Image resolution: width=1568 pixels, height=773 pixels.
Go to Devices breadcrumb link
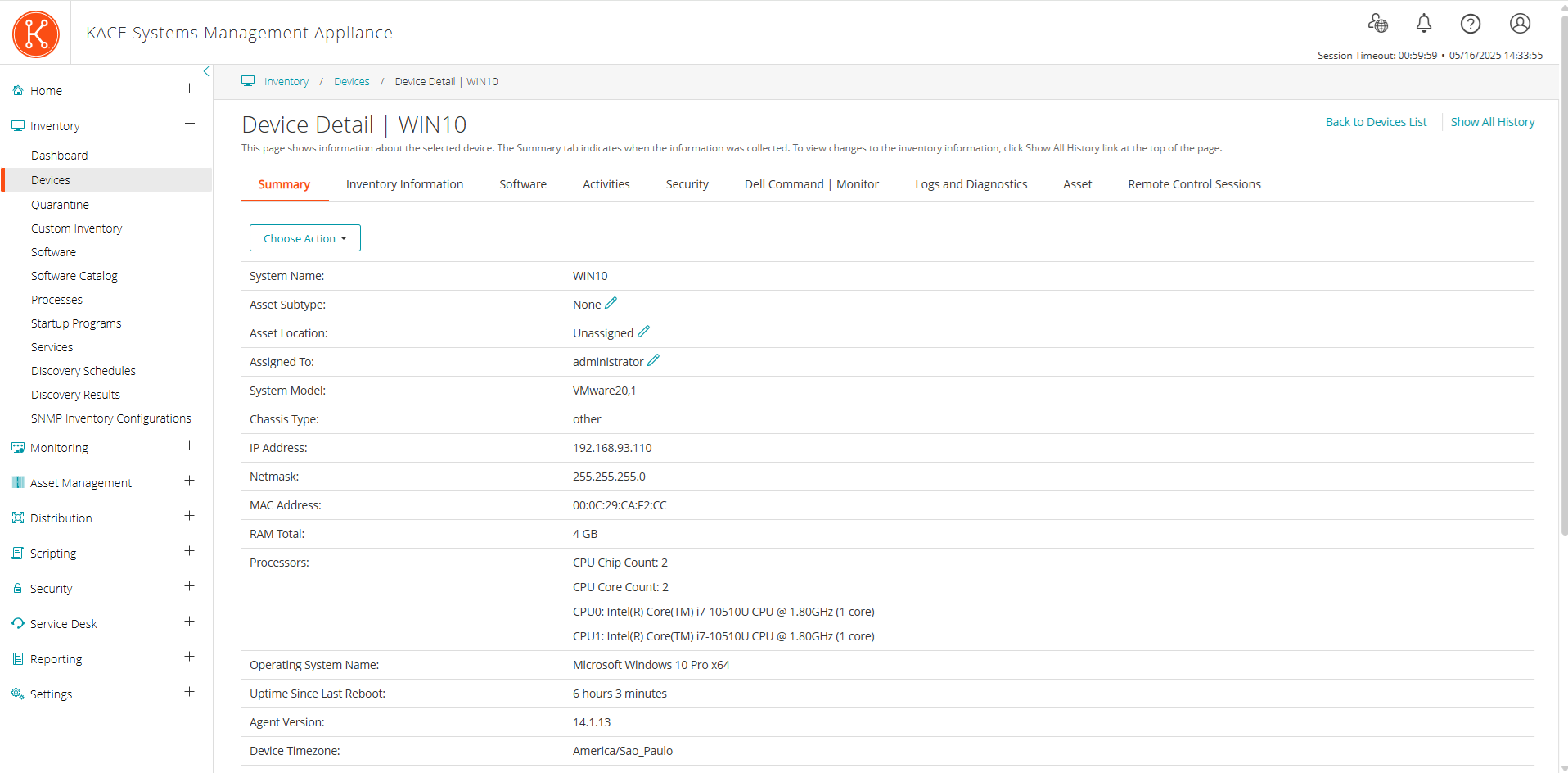[352, 82]
